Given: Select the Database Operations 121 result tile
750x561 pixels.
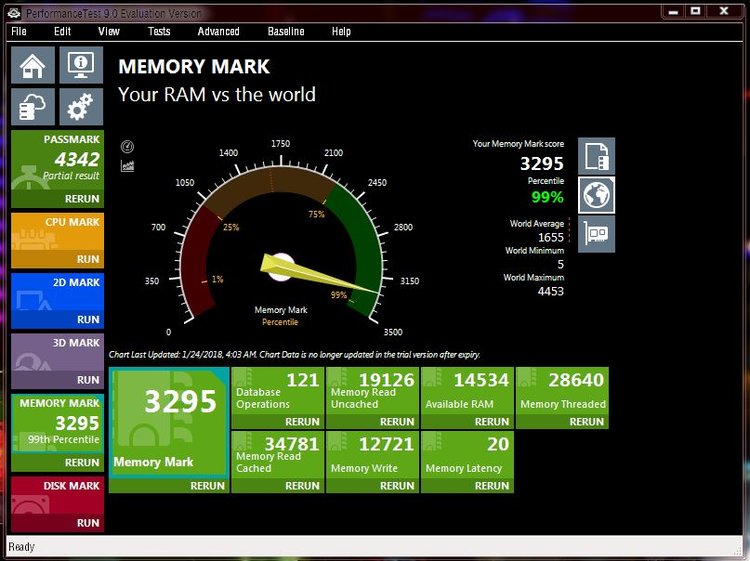Looking at the screenshot, I should click(277, 391).
